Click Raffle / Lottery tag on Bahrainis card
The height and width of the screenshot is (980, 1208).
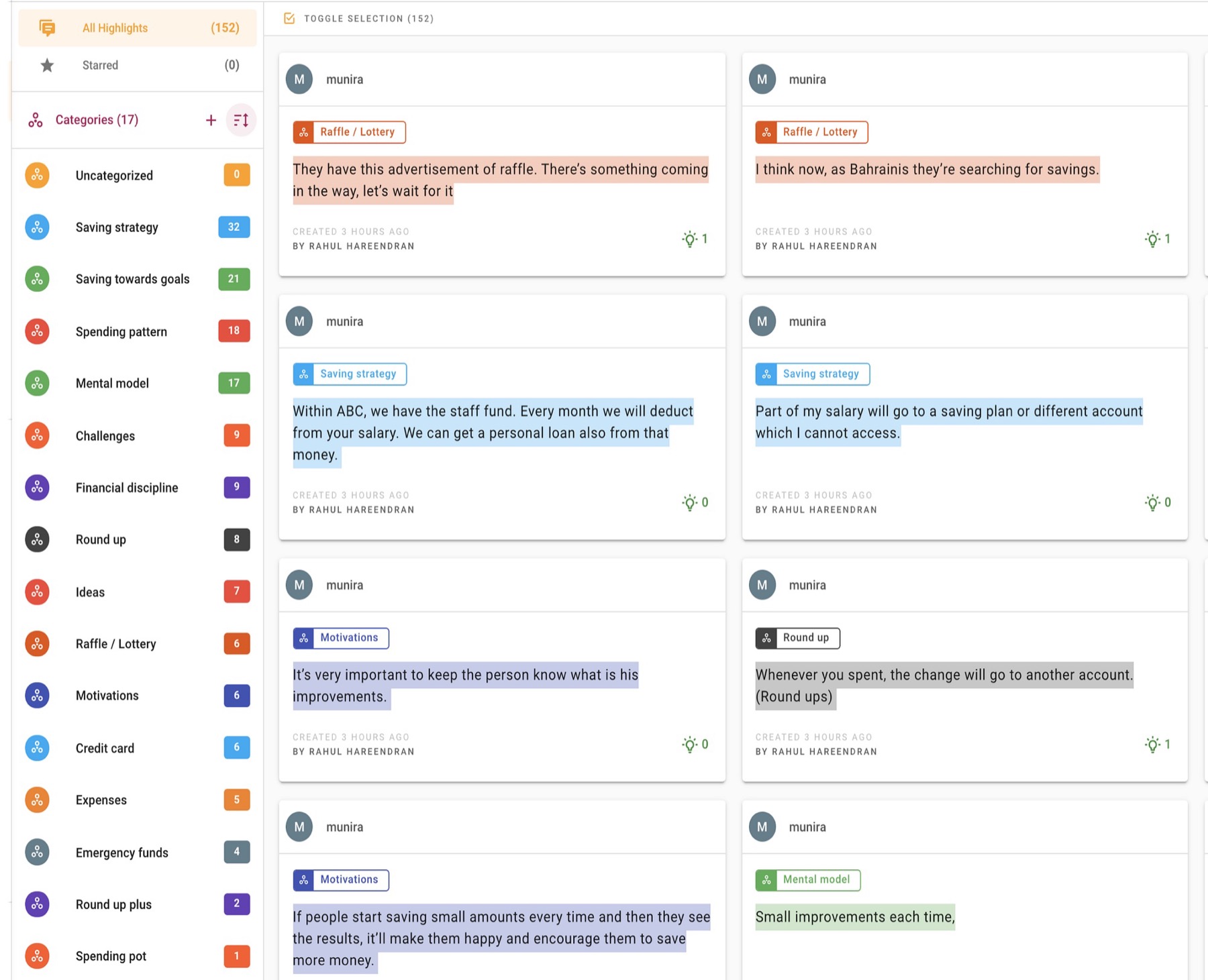(811, 132)
